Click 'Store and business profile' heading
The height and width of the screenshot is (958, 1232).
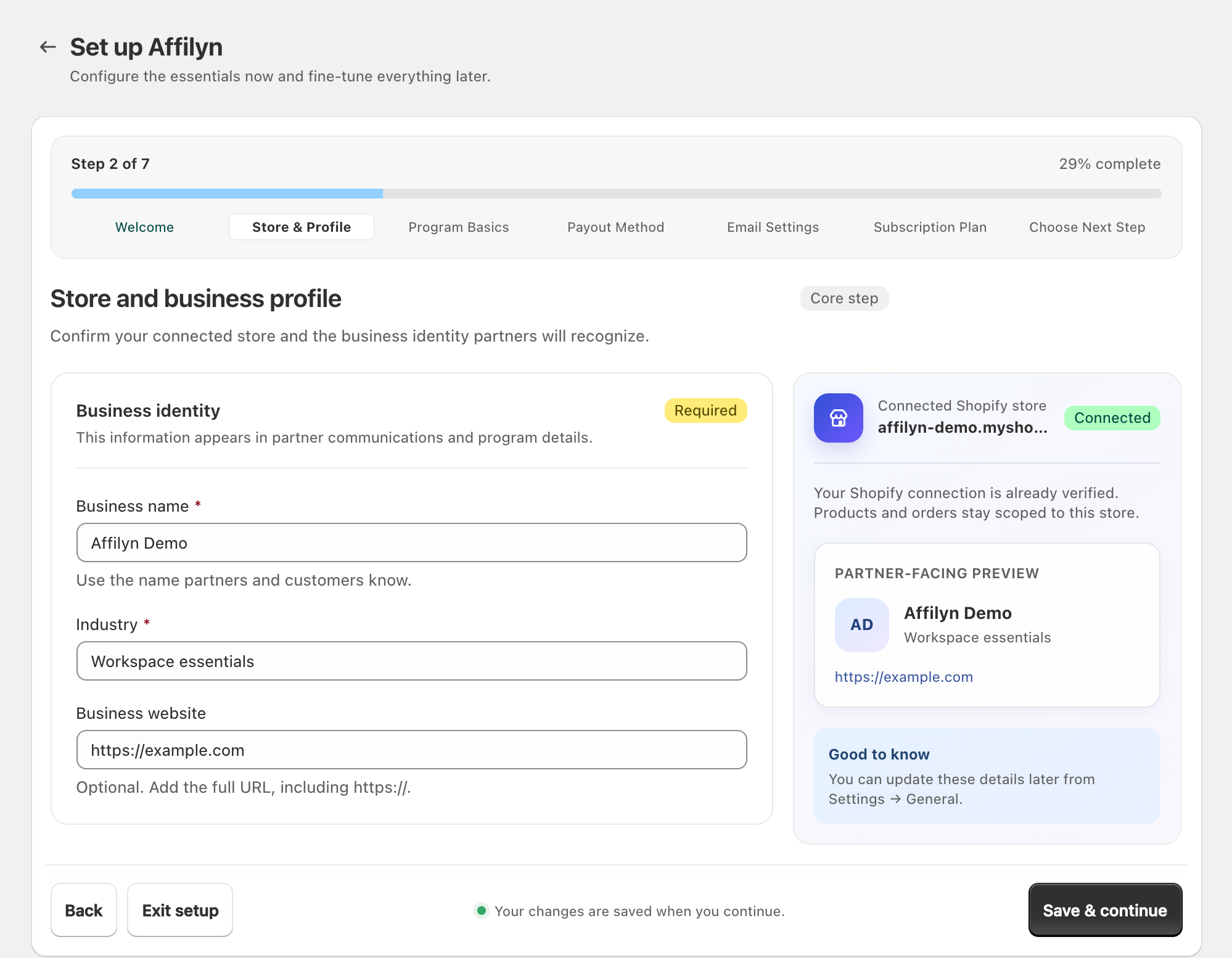coord(195,299)
